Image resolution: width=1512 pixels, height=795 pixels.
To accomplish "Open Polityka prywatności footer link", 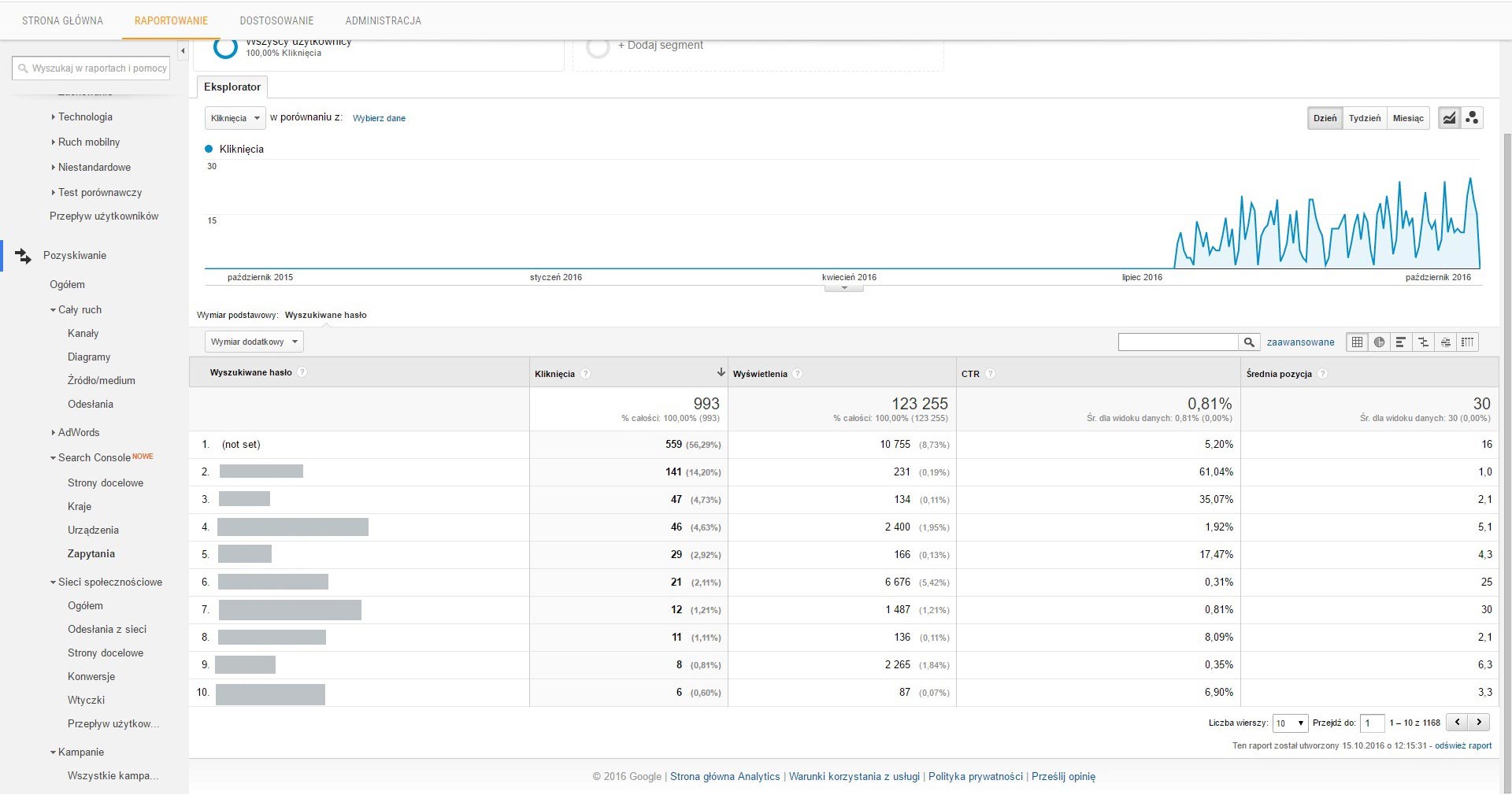I will [x=975, y=776].
